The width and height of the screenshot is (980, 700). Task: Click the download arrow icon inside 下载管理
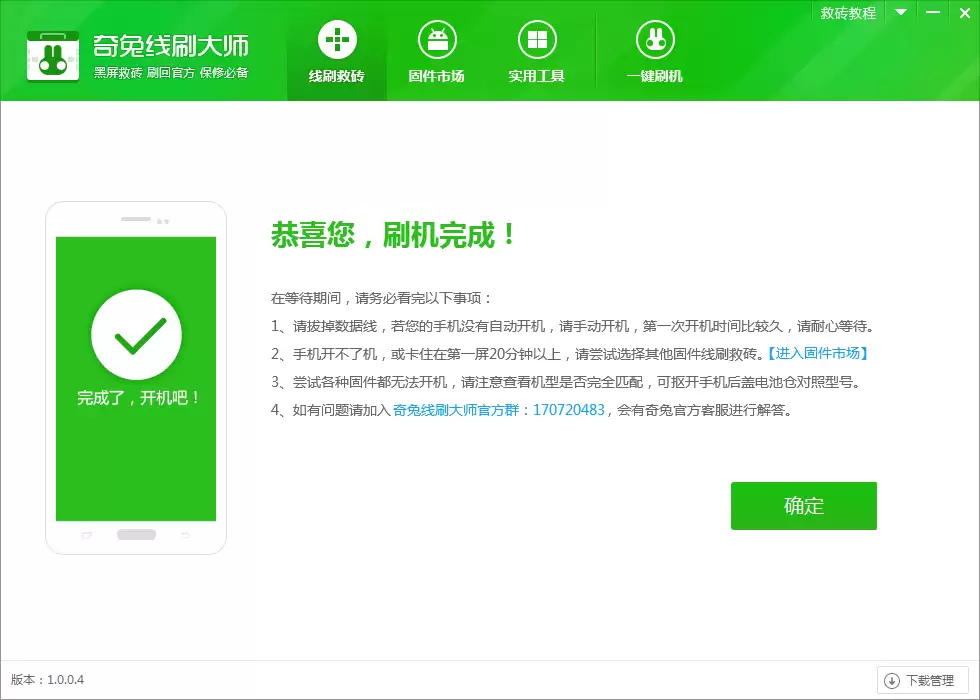889,679
